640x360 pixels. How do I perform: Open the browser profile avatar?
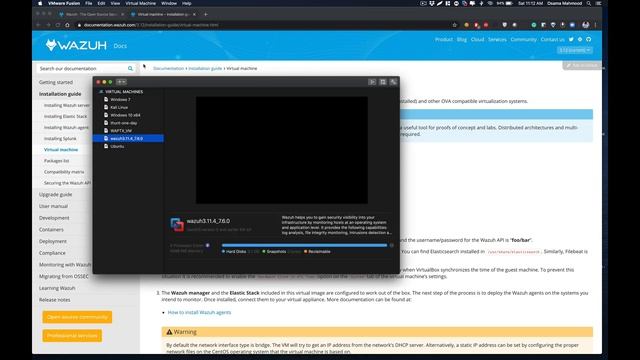tap(586, 25)
